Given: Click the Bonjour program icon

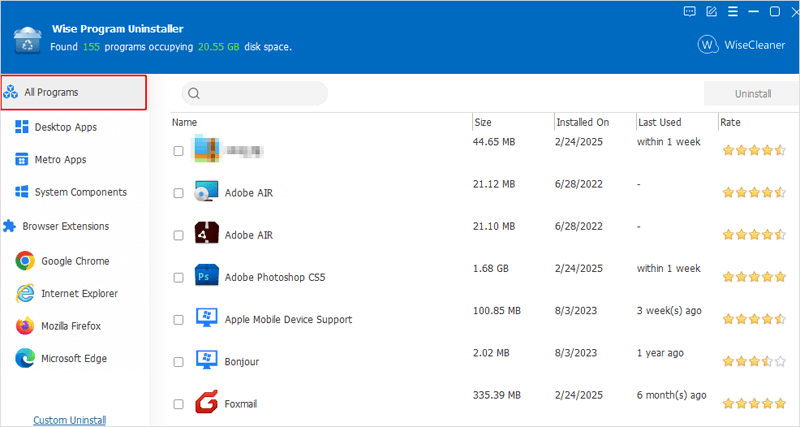Looking at the screenshot, I should tap(207, 360).
